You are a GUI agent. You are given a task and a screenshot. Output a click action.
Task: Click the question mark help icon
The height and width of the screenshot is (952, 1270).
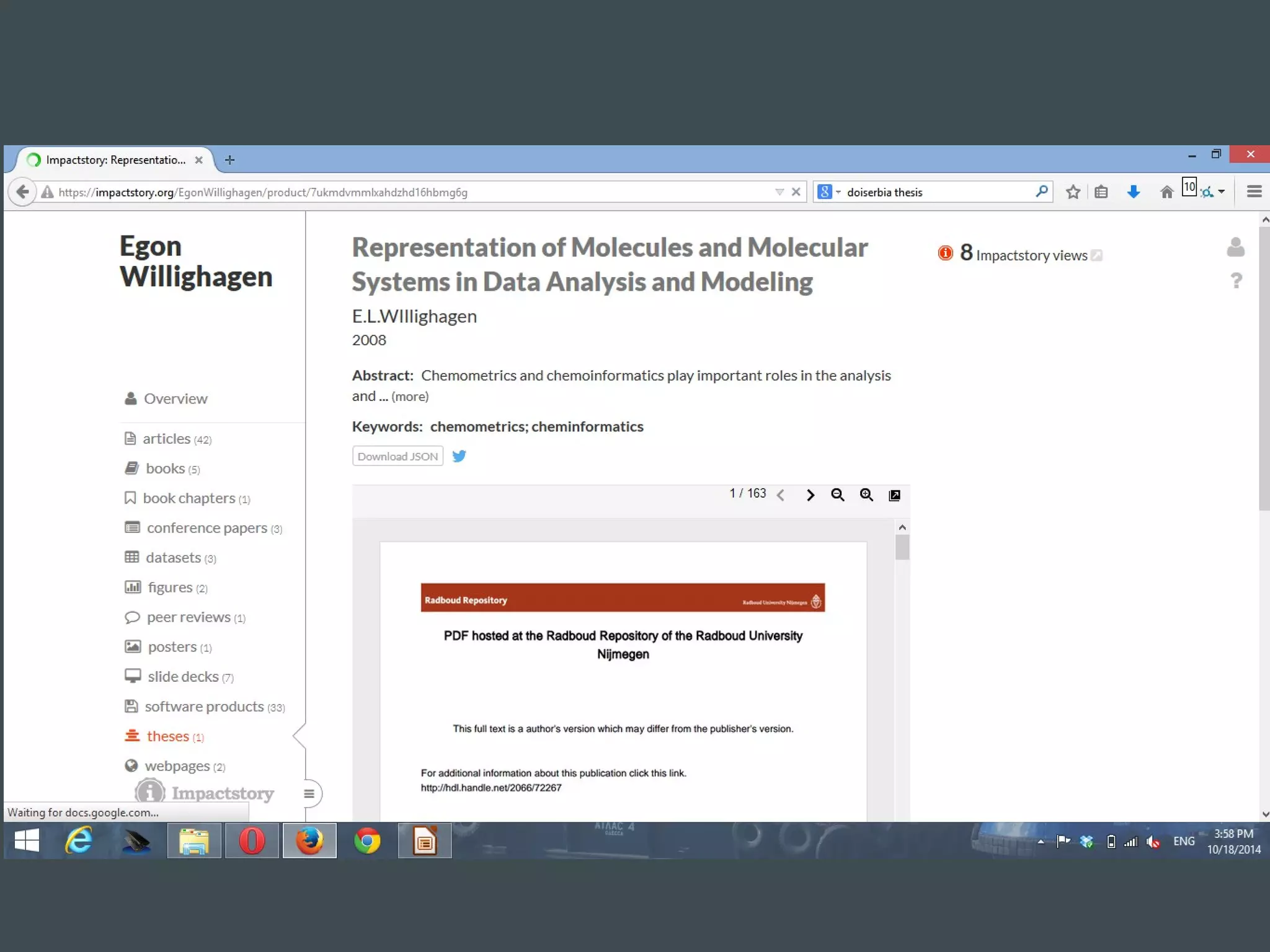click(1236, 281)
